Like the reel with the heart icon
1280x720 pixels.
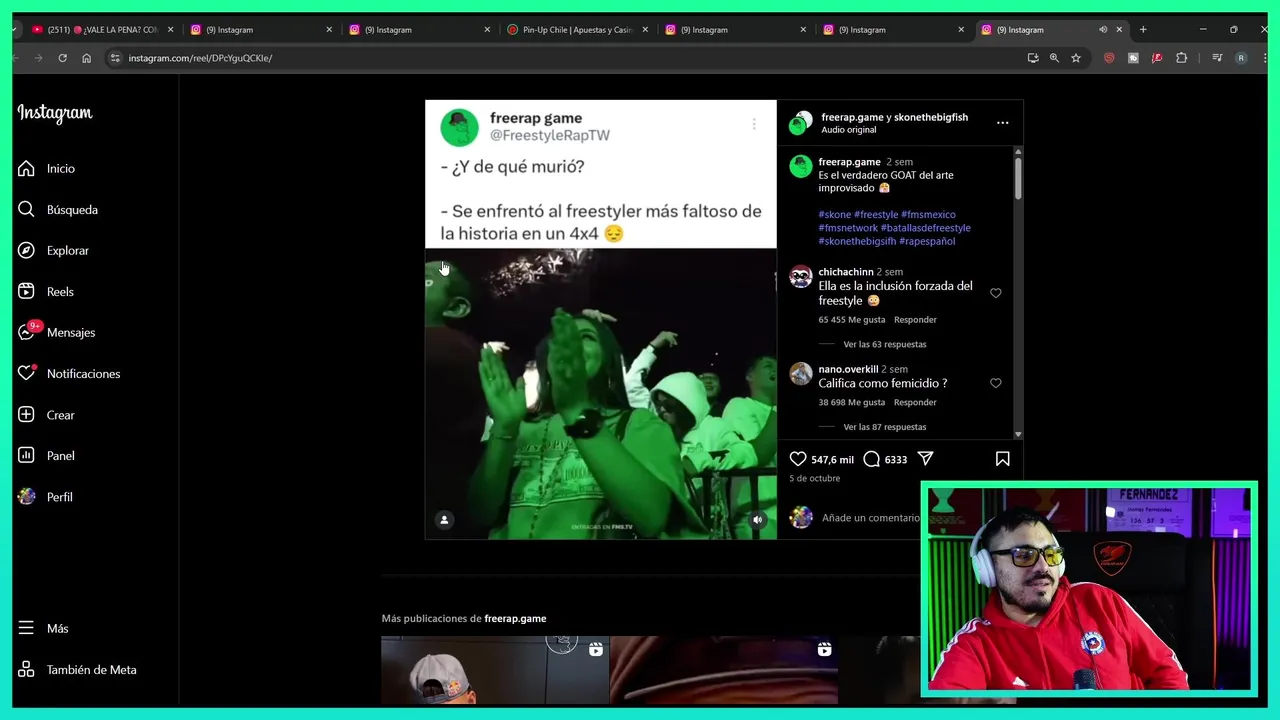[x=798, y=459]
